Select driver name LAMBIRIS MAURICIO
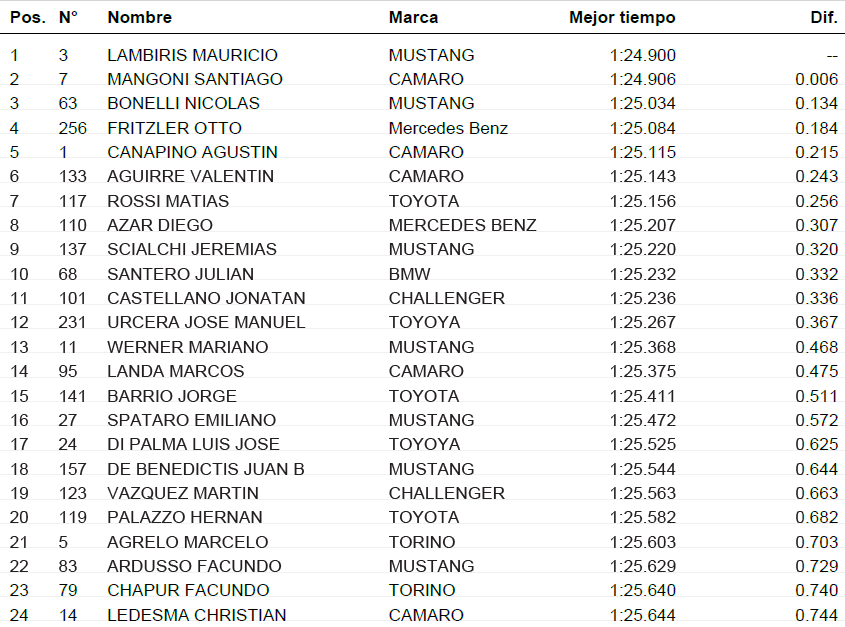Image resolution: width=845 pixels, height=627 pixels. click(x=192, y=55)
